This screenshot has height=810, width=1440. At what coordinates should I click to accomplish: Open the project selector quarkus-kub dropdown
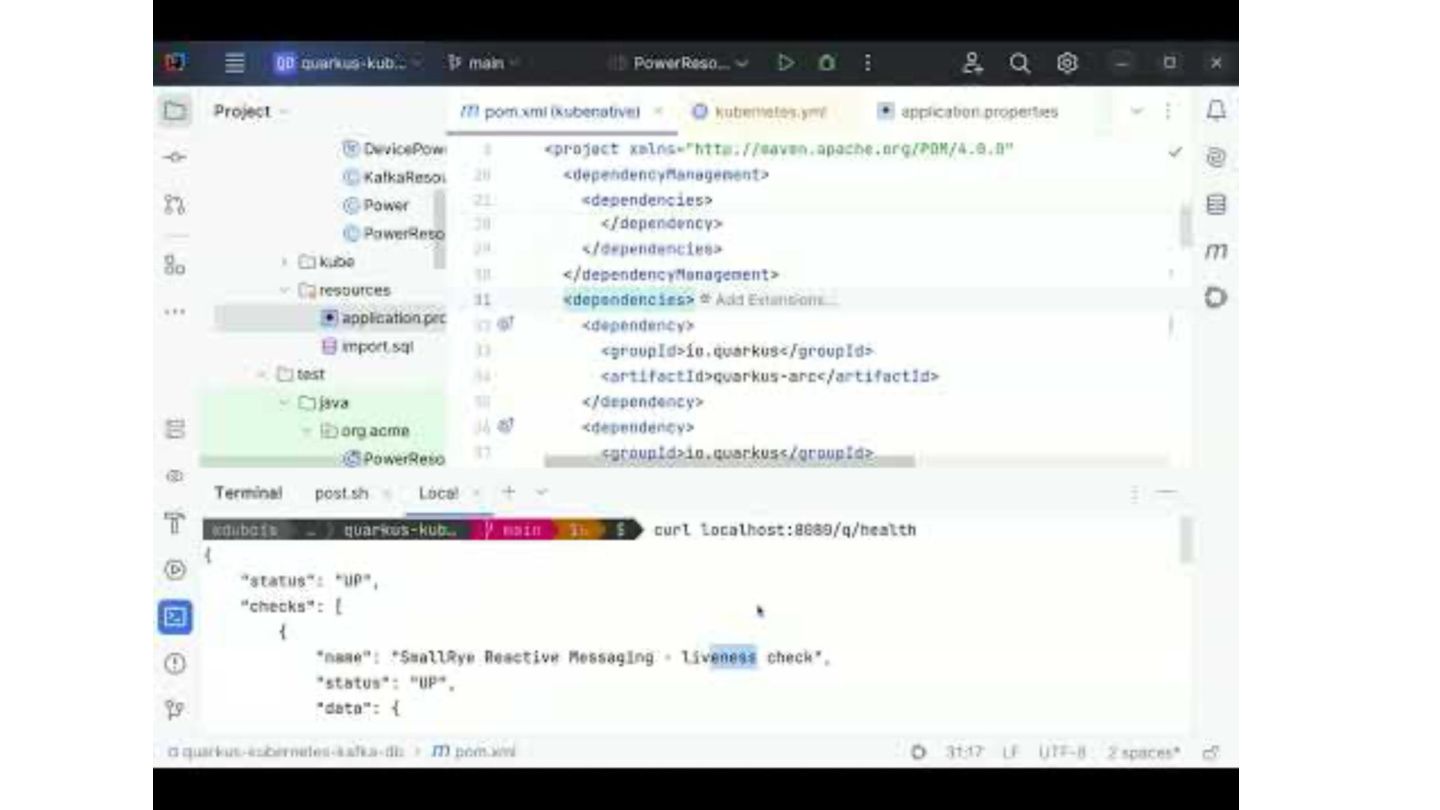point(347,63)
